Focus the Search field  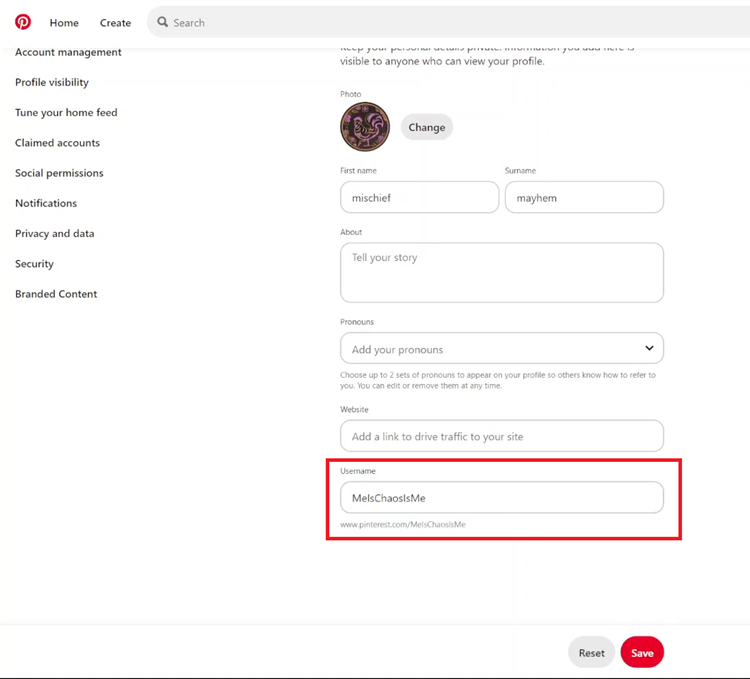(450, 22)
